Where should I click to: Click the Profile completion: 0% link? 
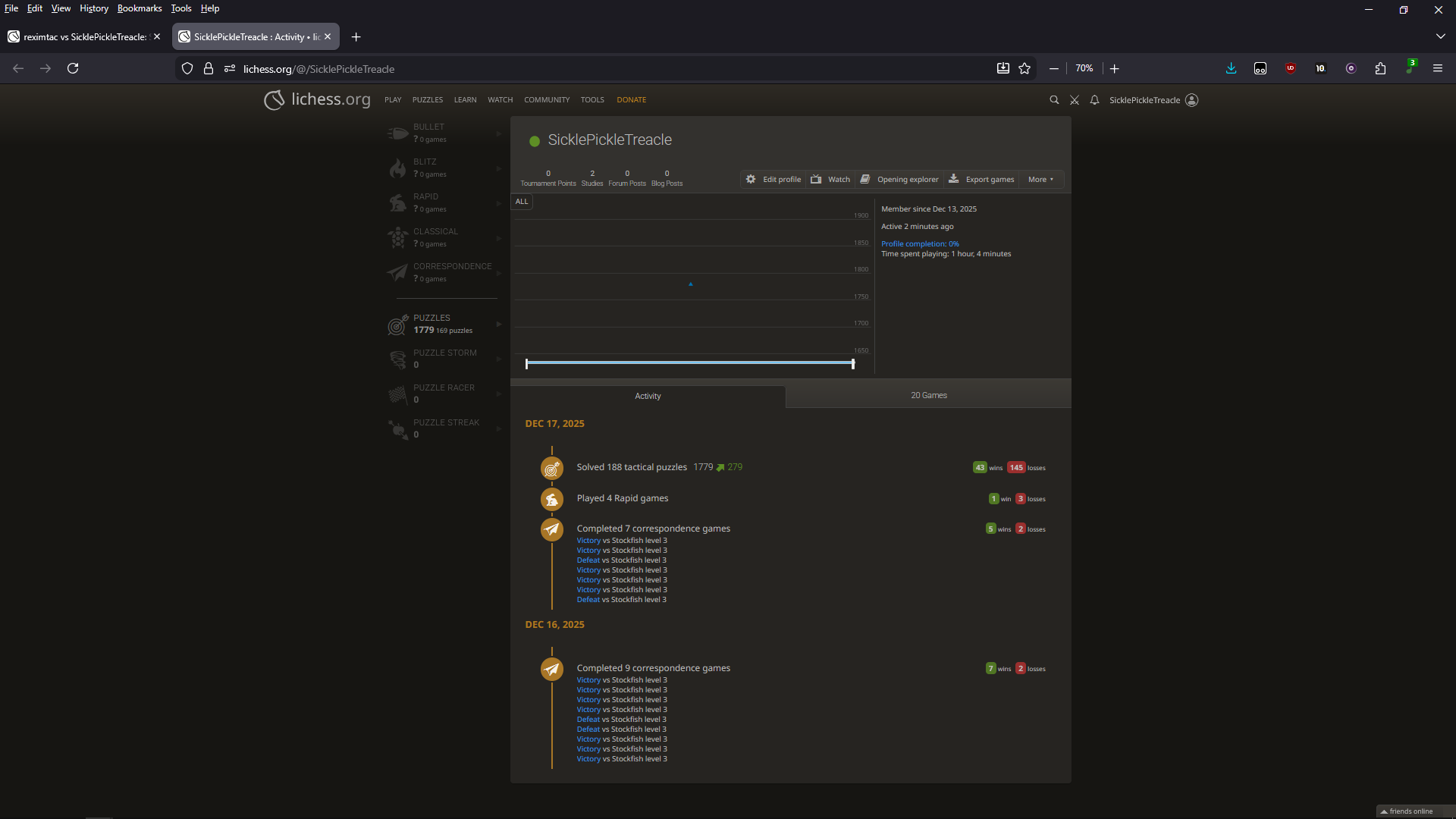(920, 244)
